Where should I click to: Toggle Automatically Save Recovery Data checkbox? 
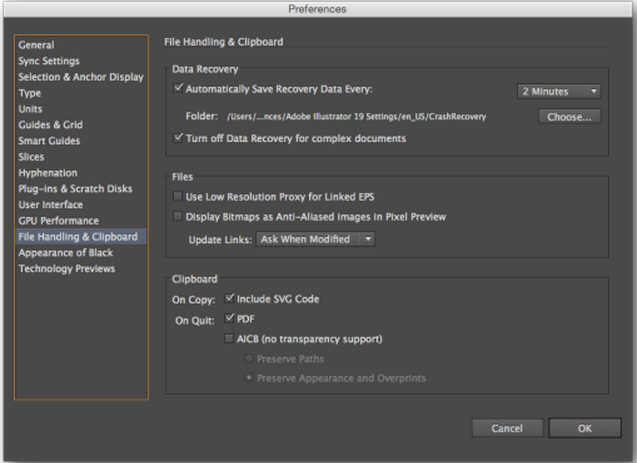click(x=179, y=89)
